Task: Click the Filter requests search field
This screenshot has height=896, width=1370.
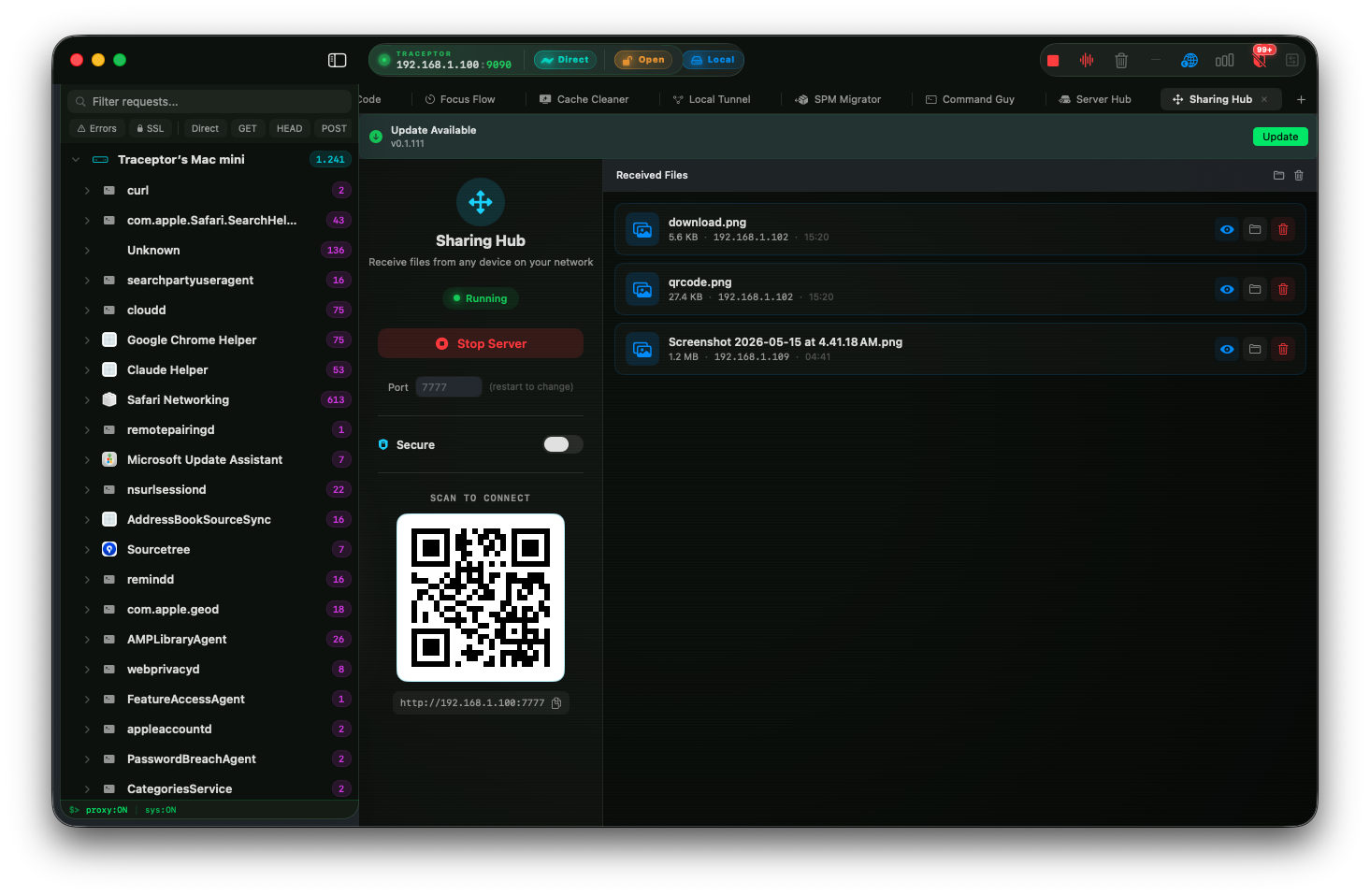Action: [x=209, y=101]
